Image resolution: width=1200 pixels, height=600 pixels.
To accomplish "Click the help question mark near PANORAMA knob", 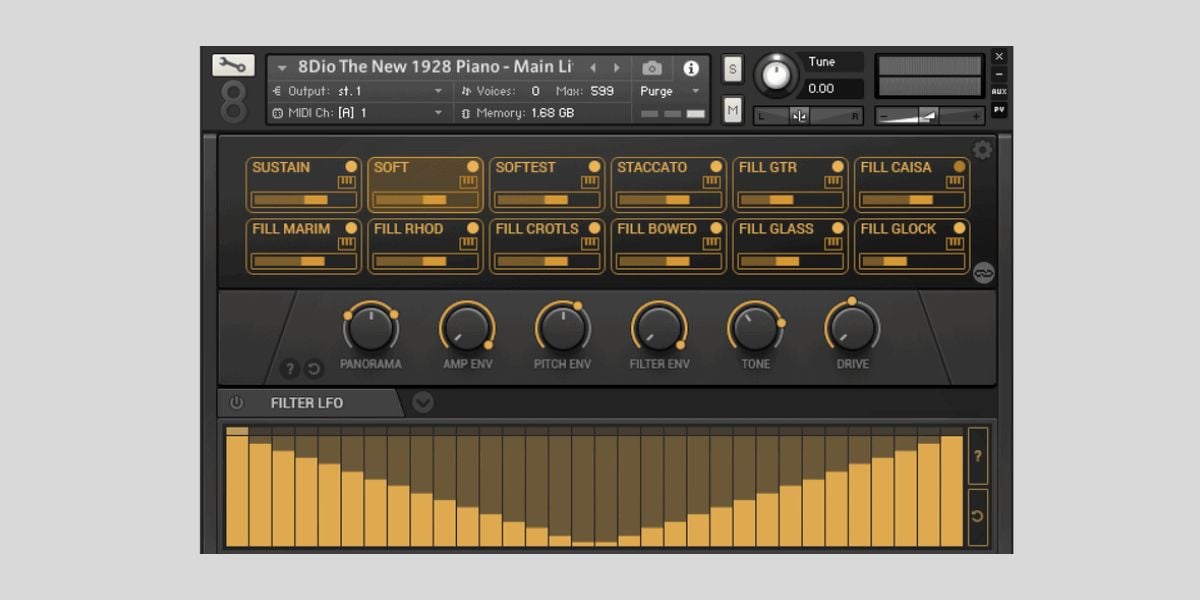I will [x=290, y=369].
